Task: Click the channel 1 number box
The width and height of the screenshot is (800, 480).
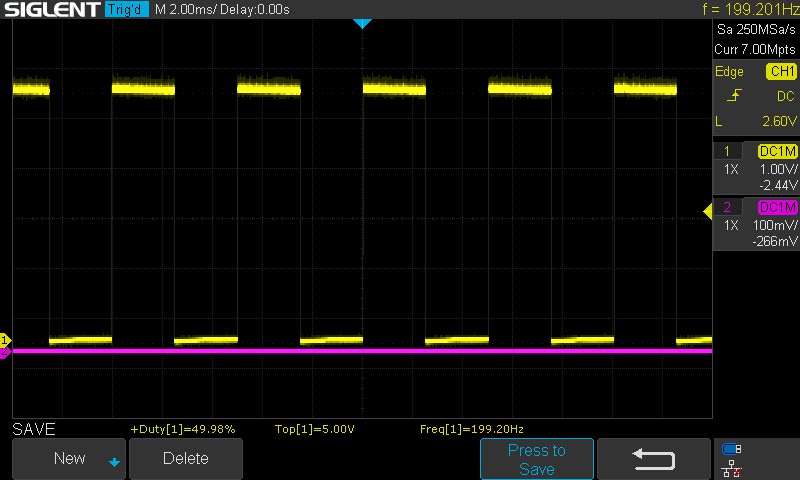Action: tap(727, 151)
